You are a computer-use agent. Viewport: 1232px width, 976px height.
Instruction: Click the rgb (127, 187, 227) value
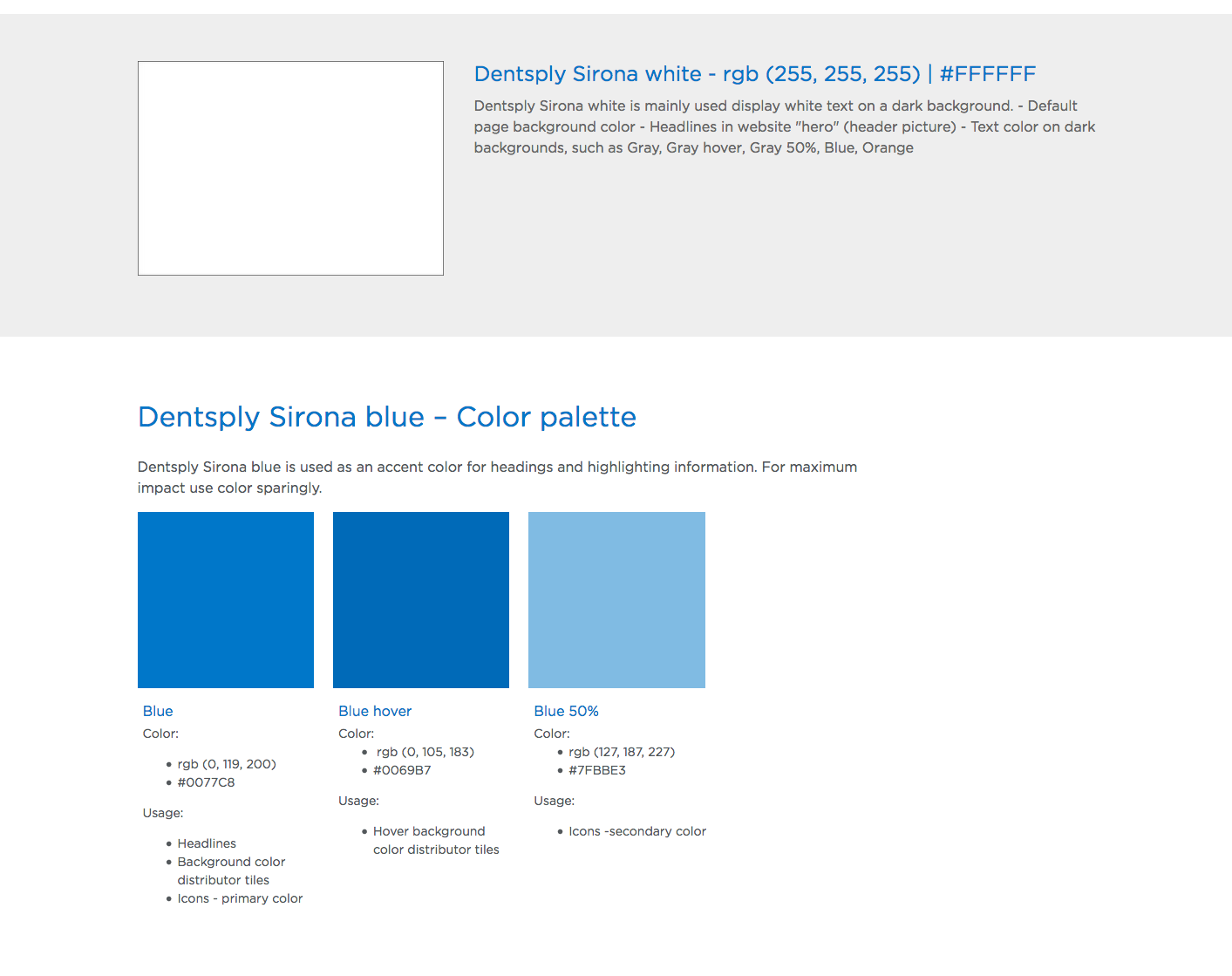coord(622,752)
